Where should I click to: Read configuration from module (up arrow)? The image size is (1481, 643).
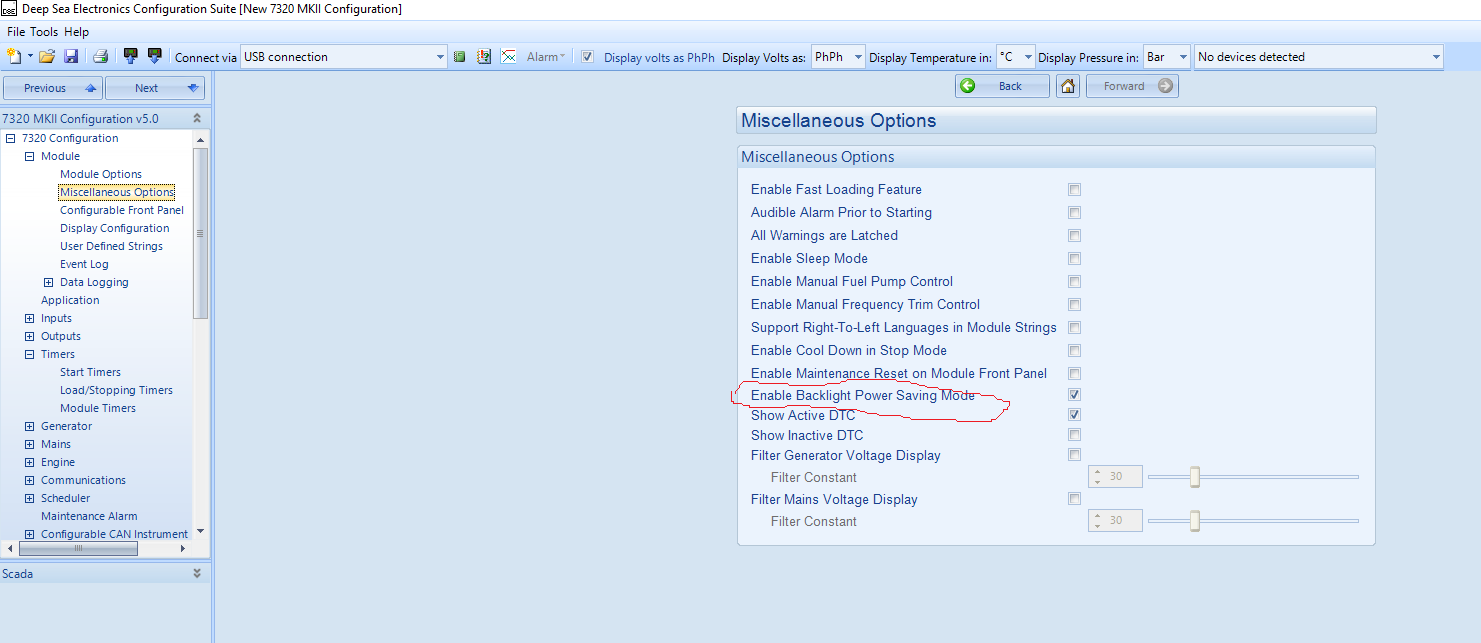point(130,57)
